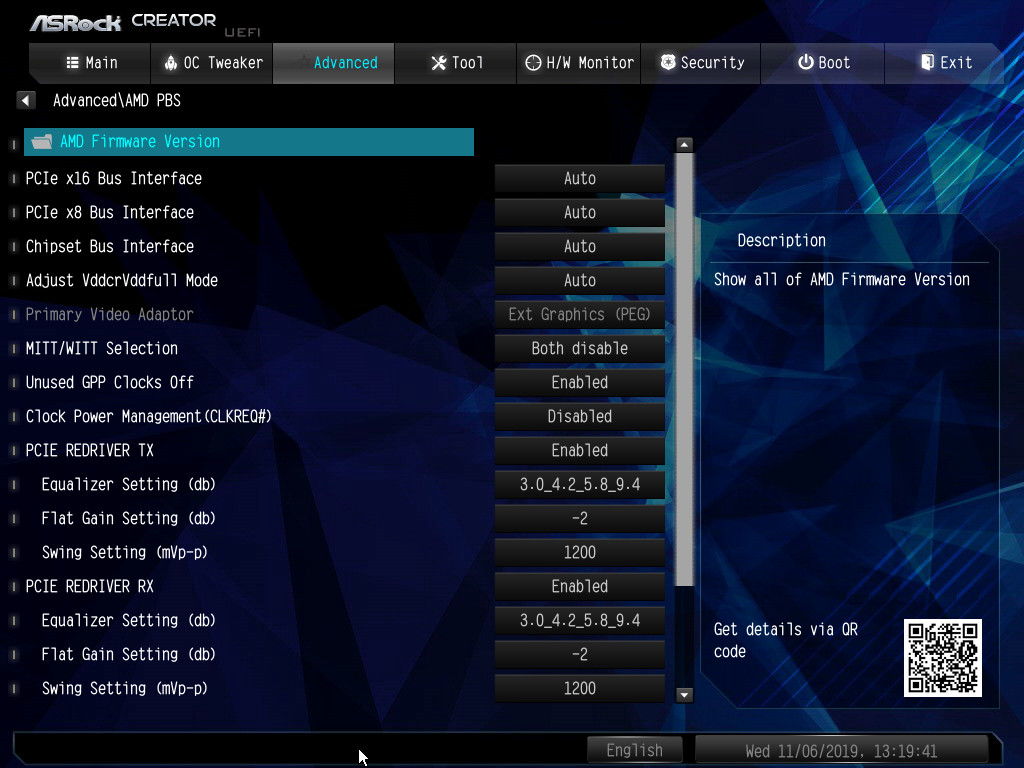Viewport: 1024px width, 768px height.
Task: Click the QR code image
Action: point(942,657)
